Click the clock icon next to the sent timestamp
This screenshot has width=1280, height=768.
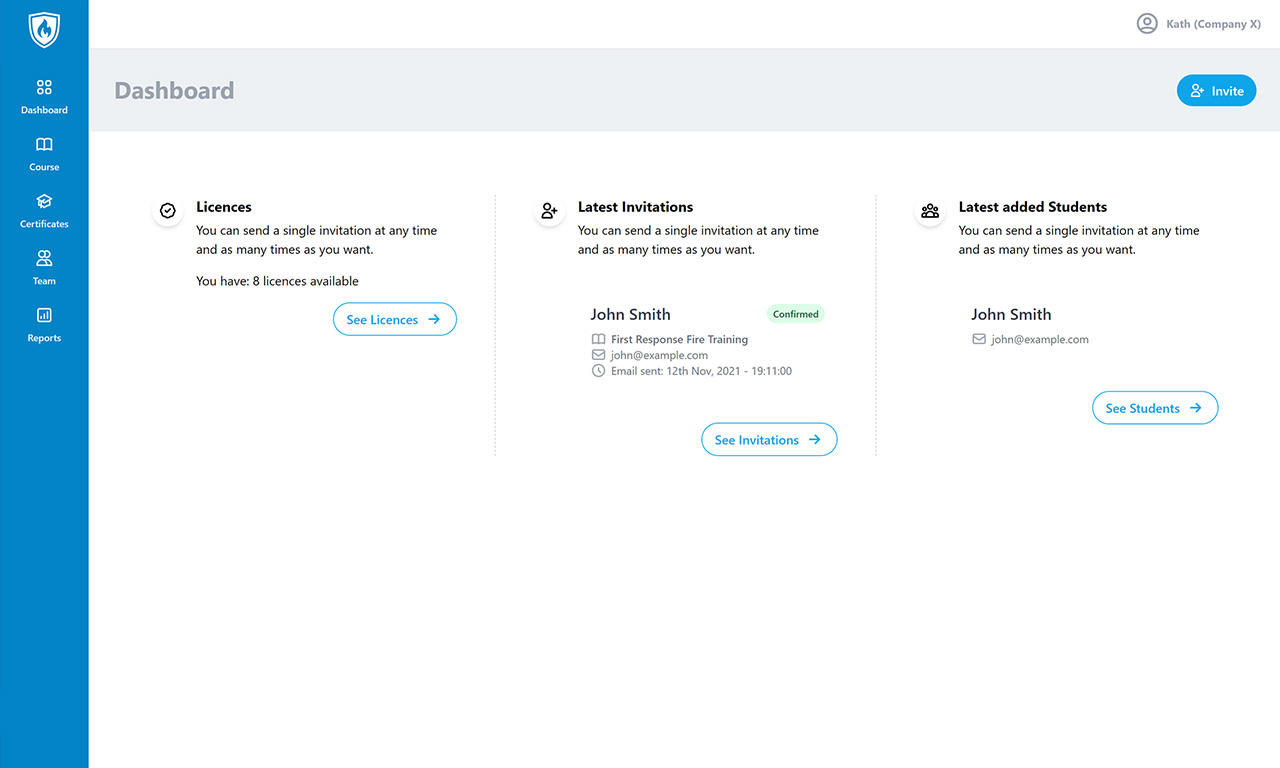coord(597,371)
